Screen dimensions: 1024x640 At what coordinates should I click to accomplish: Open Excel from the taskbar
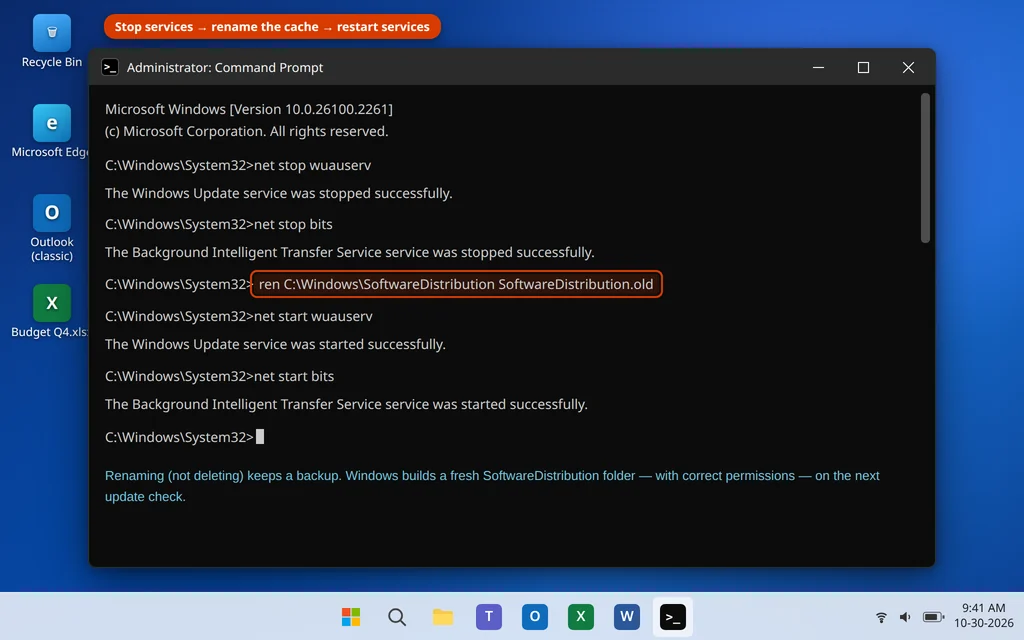pos(581,616)
